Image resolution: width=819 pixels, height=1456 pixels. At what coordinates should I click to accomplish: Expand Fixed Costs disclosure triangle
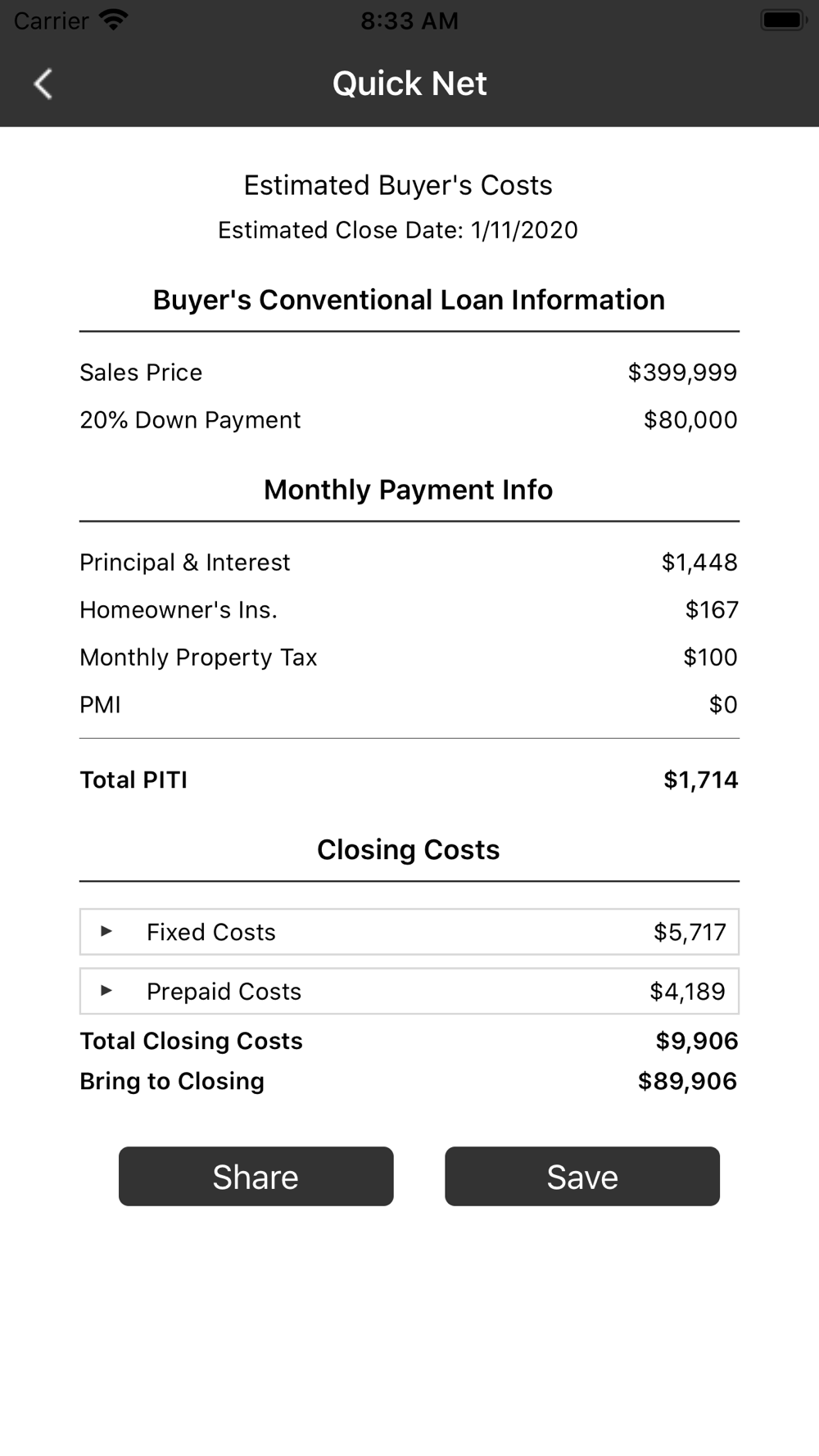[106, 931]
